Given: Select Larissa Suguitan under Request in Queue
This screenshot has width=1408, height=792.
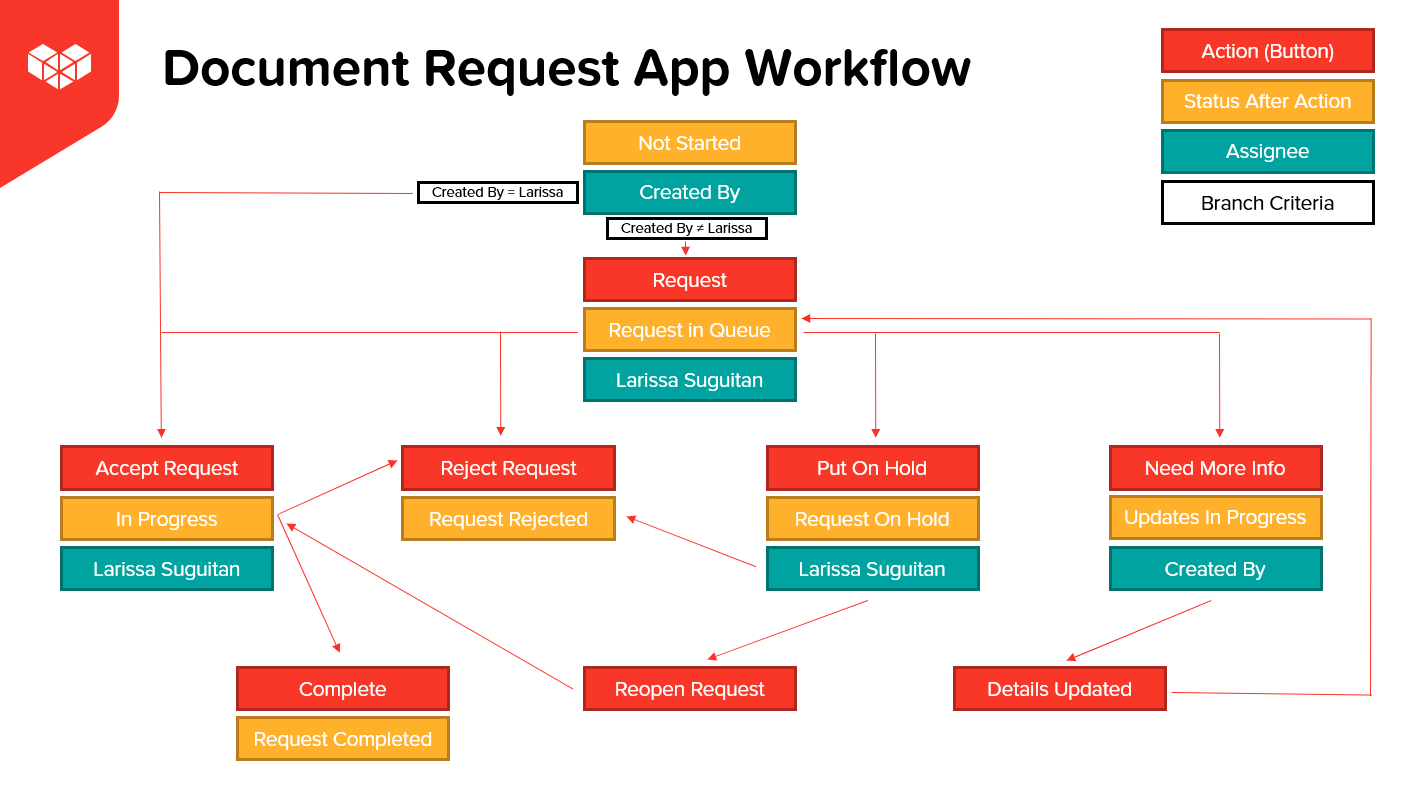Looking at the screenshot, I should click(690, 379).
